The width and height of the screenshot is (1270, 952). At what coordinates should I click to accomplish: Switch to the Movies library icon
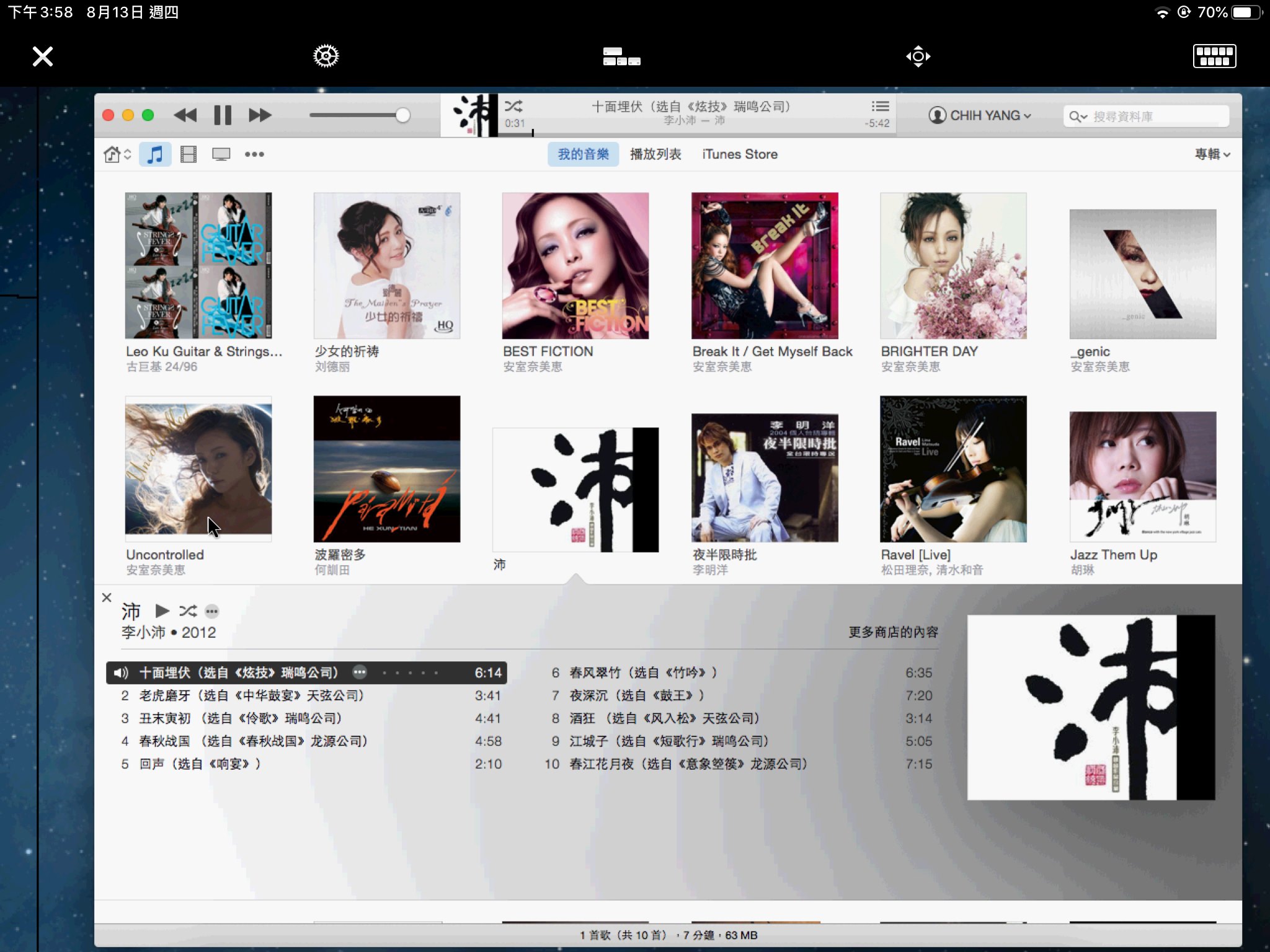(x=189, y=154)
